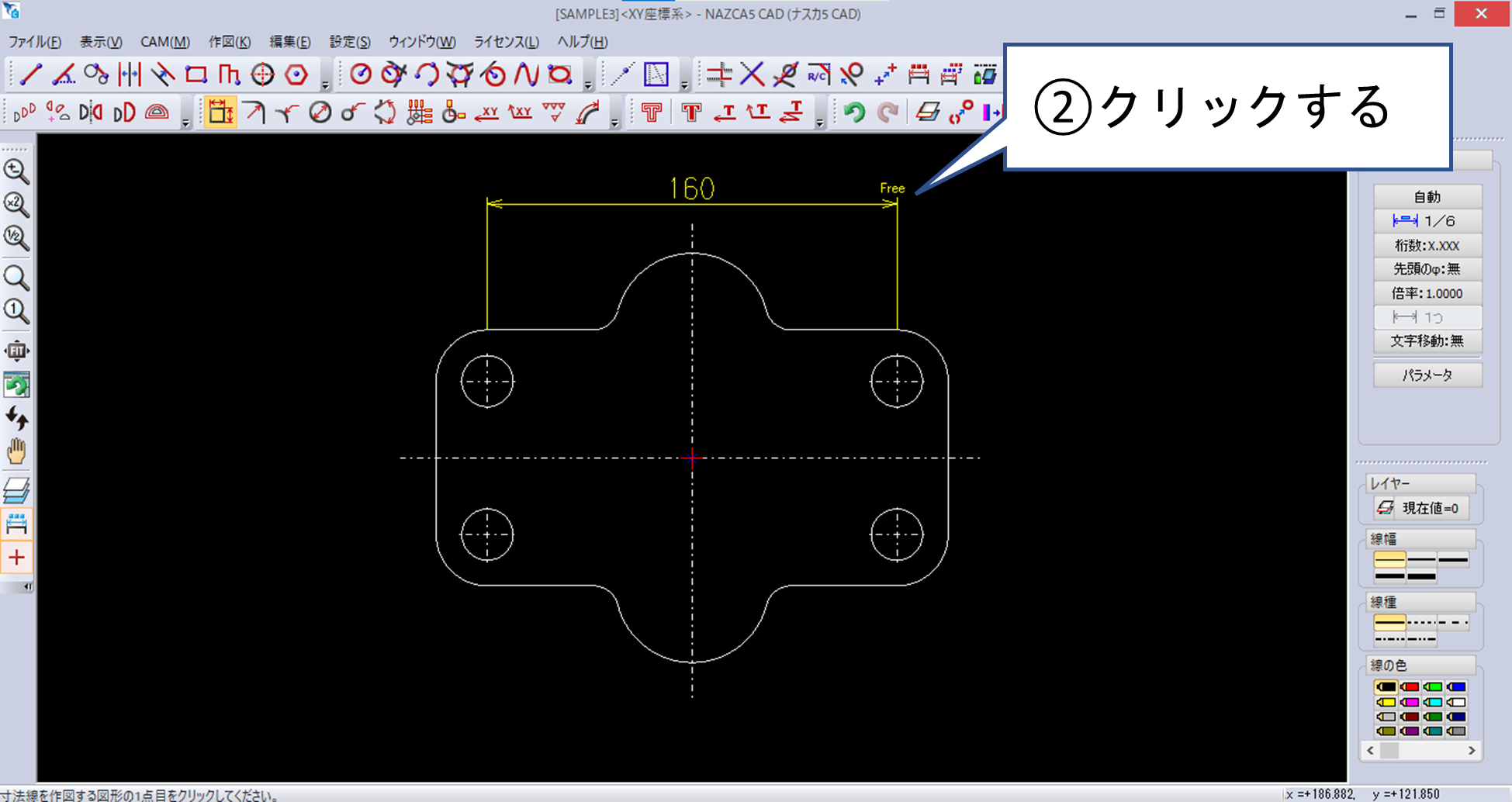Click the パラメータ button
Viewport: 1512px width, 802px height.
tap(1427, 375)
